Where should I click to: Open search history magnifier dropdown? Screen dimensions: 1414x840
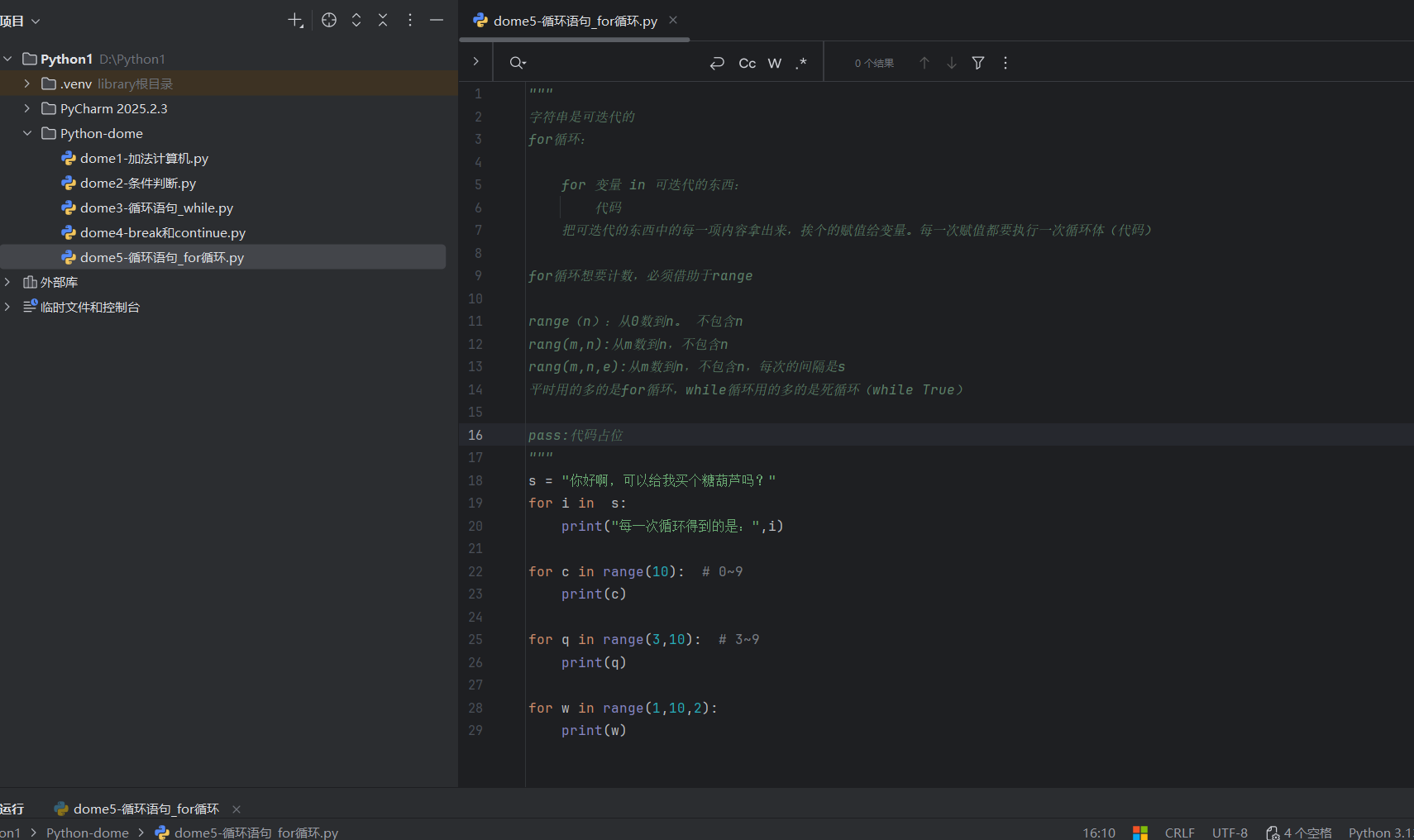pos(518,63)
